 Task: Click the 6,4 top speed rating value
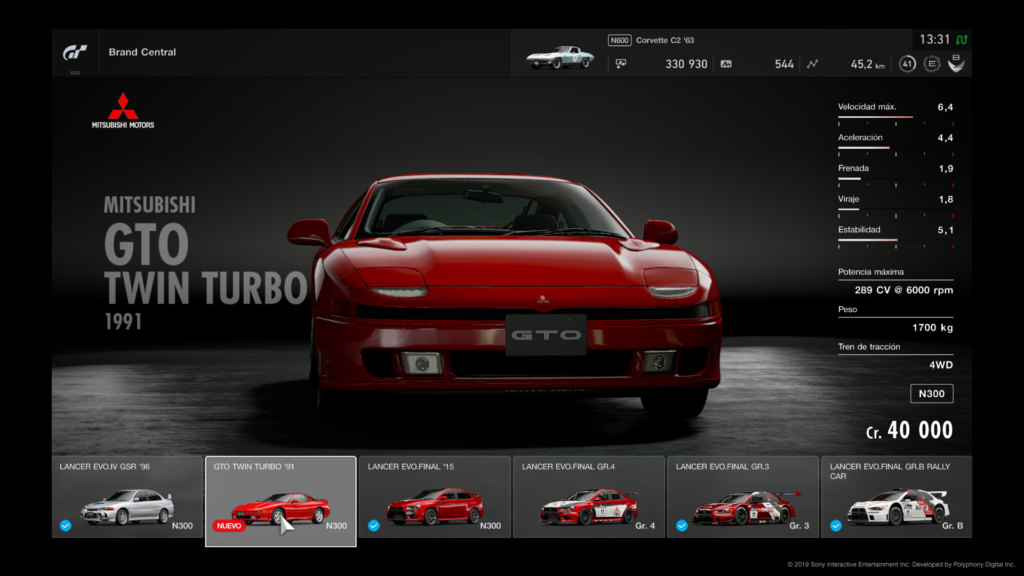[945, 107]
